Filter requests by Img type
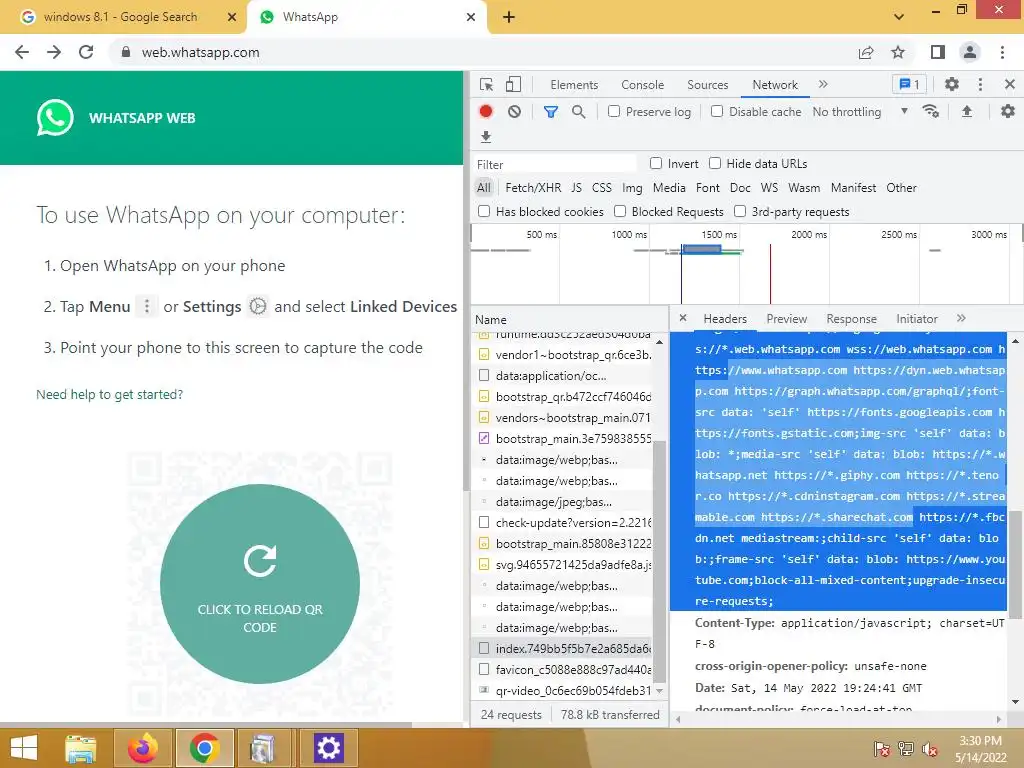Screen dimensions: 1024x768 pyautogui.click(x=632, y=188)
